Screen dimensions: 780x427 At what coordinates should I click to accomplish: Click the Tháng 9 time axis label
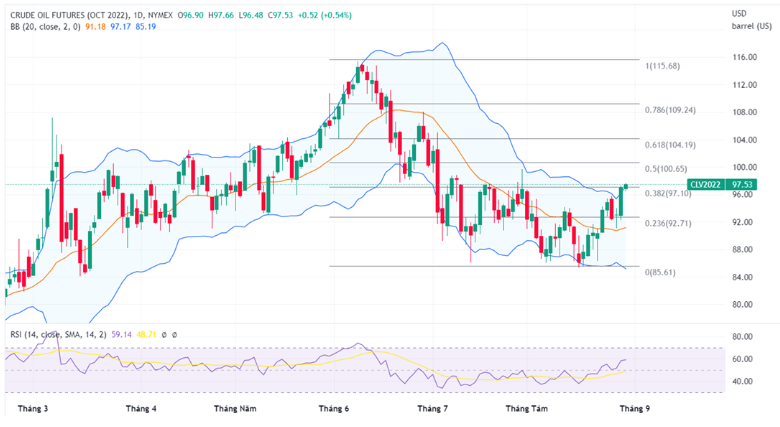tap(634, 409)
